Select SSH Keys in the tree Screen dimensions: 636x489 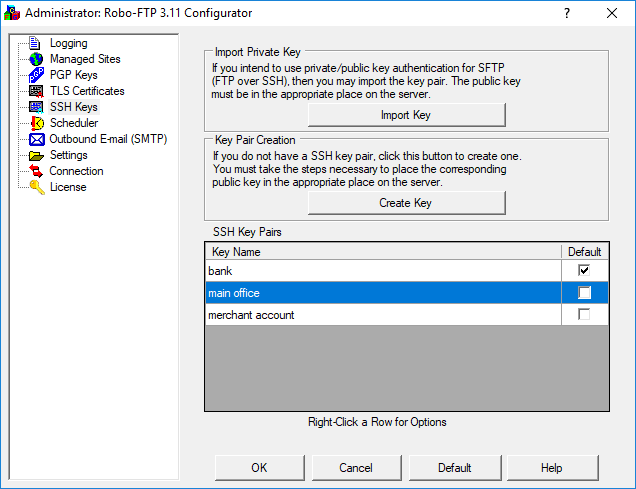(73, 107)
